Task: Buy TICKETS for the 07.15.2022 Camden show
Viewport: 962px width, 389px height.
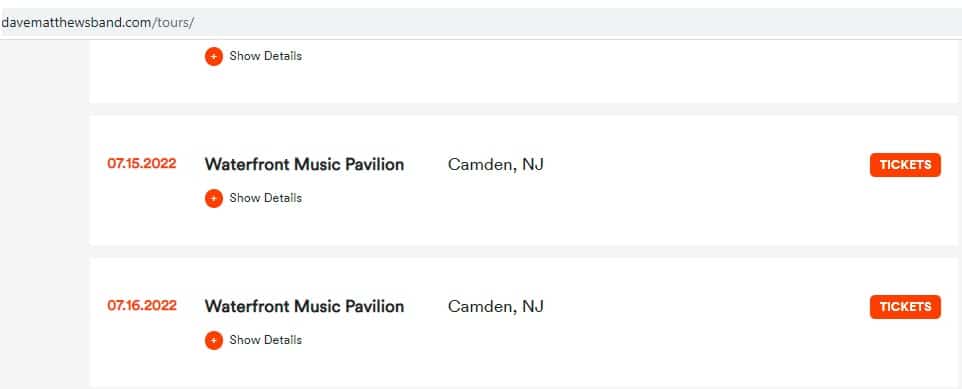Action: pyautogui.click(x=905, y=164)
